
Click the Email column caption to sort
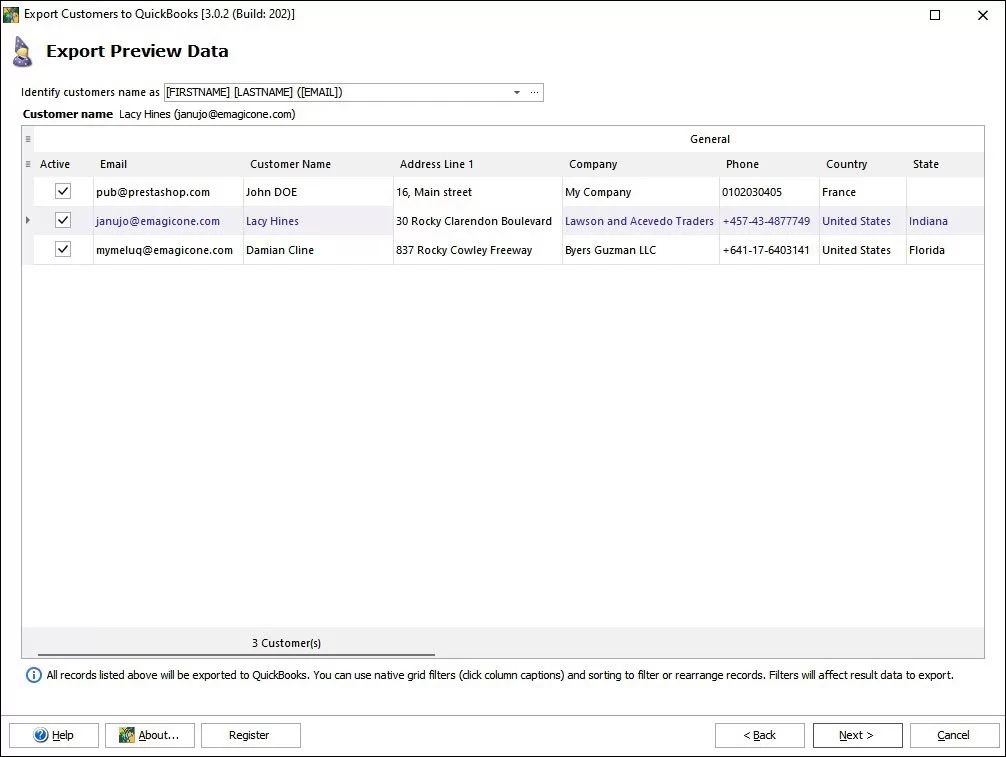tap(113, 164)
